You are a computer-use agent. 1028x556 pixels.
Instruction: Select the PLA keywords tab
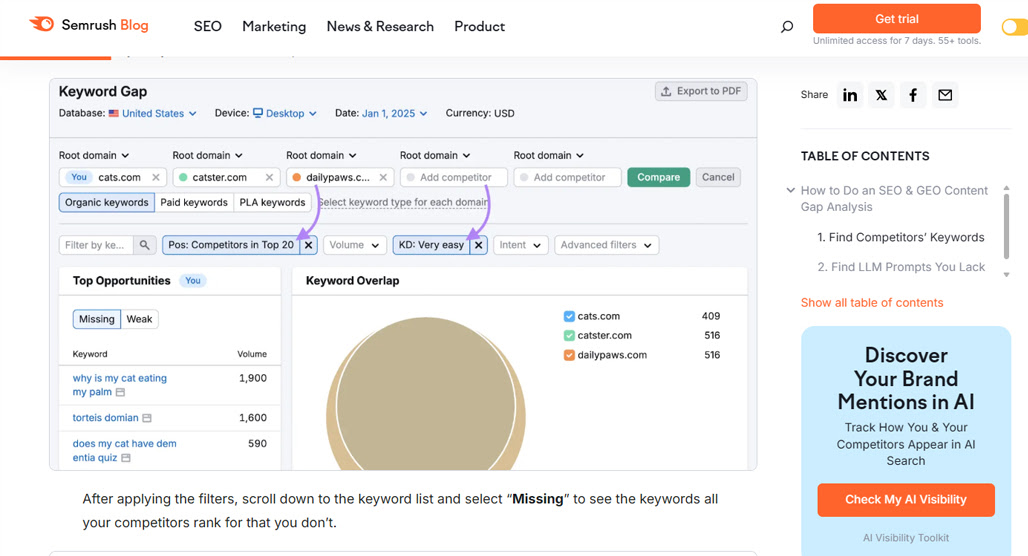[272, 203]
